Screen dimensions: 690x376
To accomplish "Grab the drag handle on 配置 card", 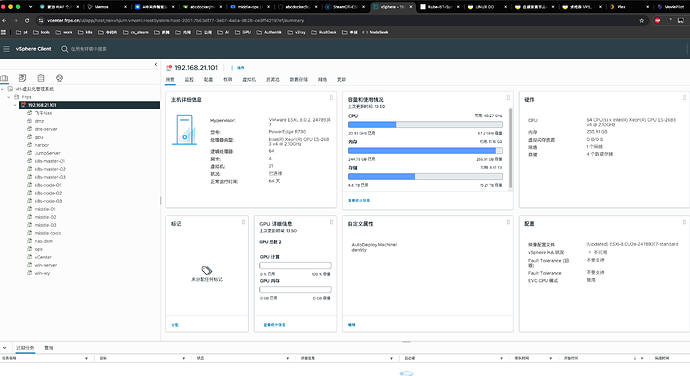I will (x=684, y=222).
